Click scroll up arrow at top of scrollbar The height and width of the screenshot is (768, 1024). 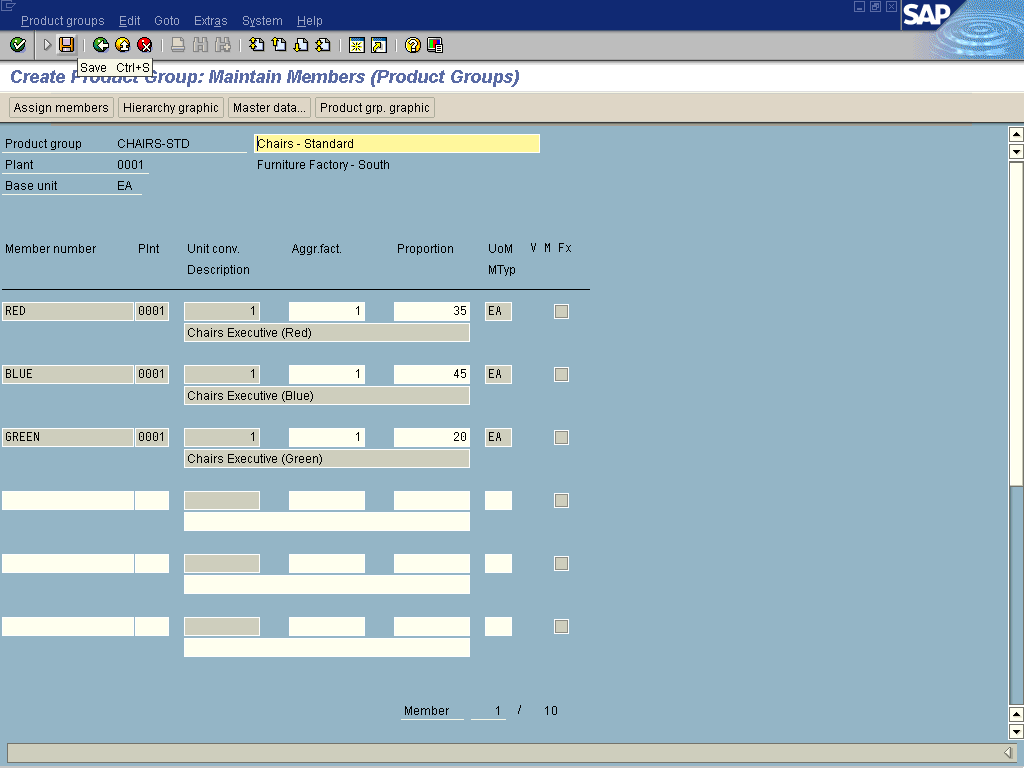pos(1016,135)
